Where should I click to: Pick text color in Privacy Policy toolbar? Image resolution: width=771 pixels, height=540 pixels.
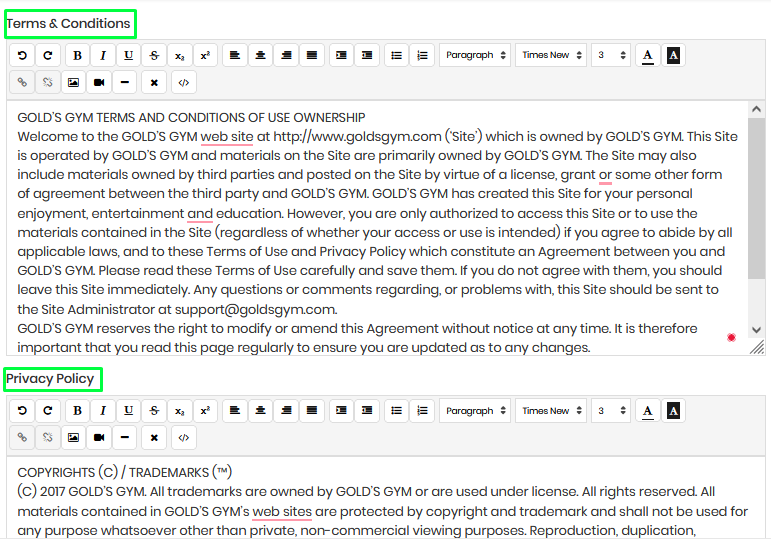[x=648, y=411]
